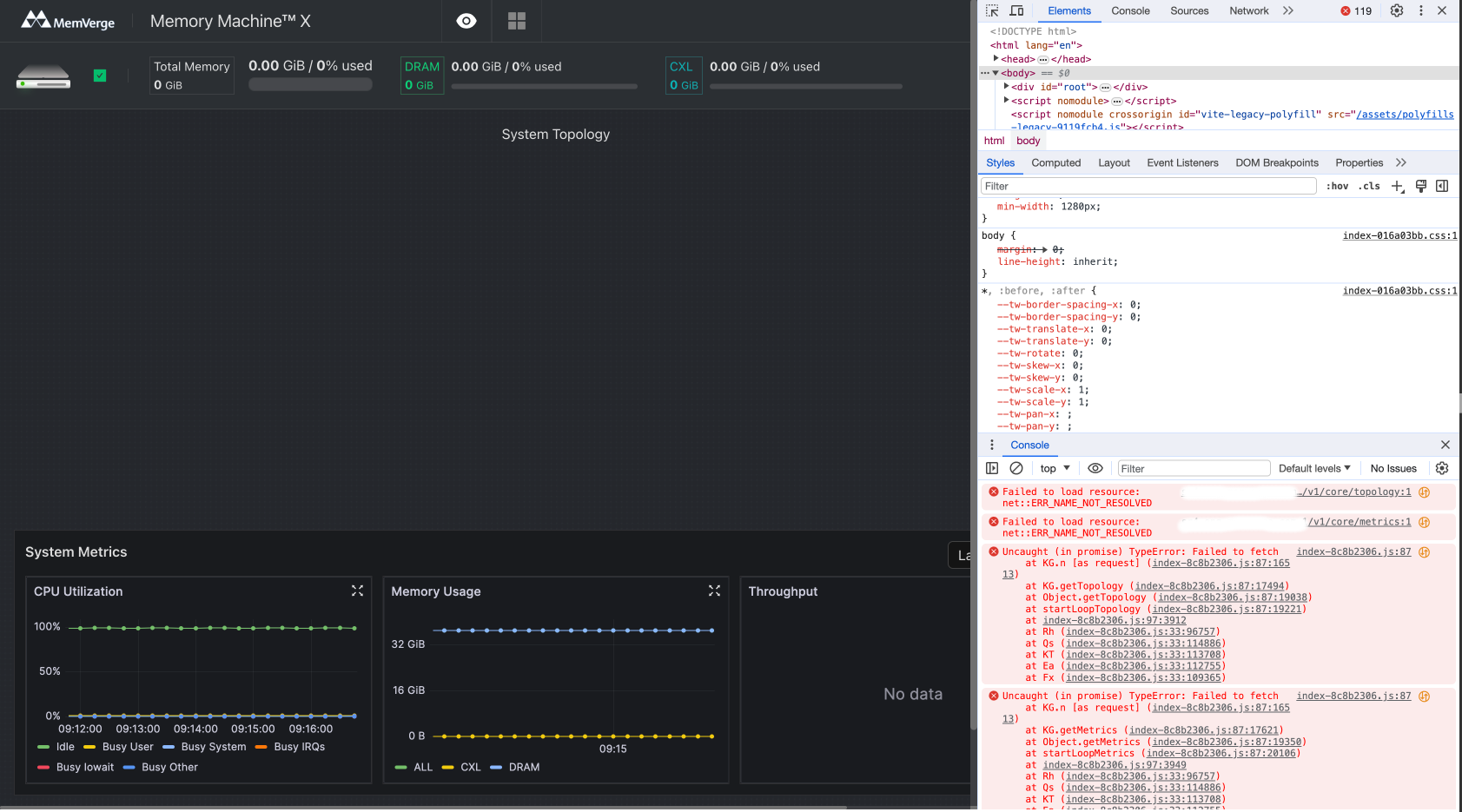
Task: Toggle the green host checkbox
Action: coord(100,76)
